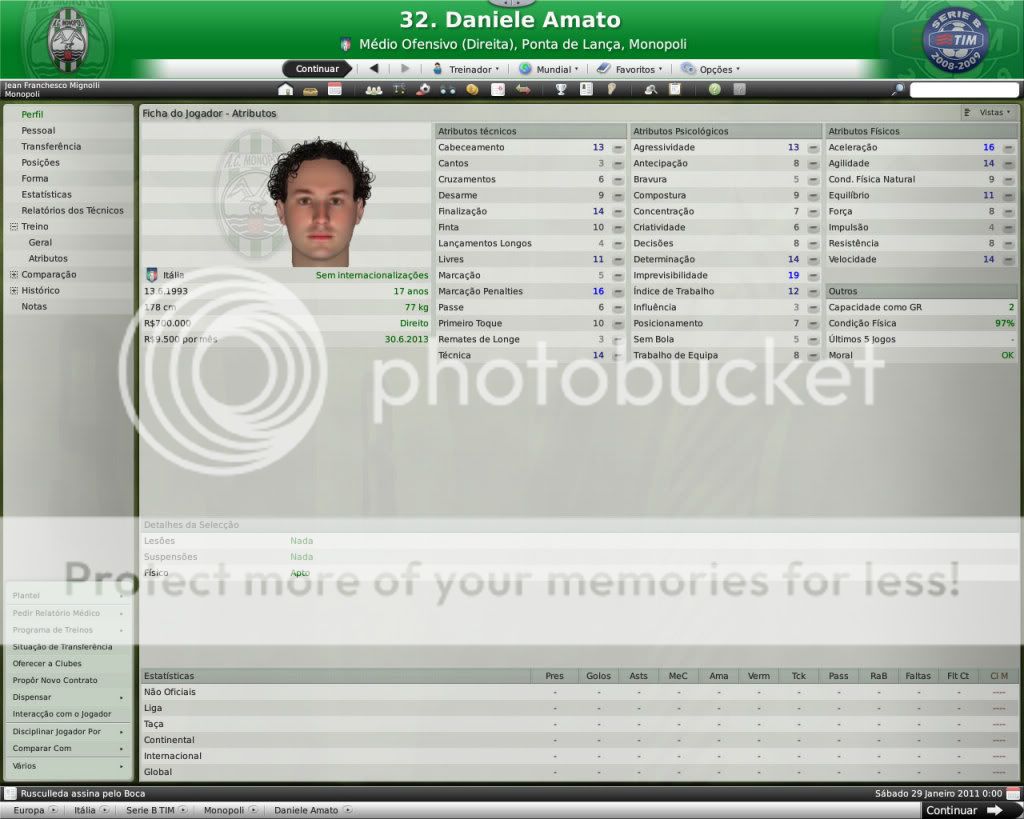
Task: Toggle the button beside Imprevisibilidade attribute
Action: (x=813, y=276)
